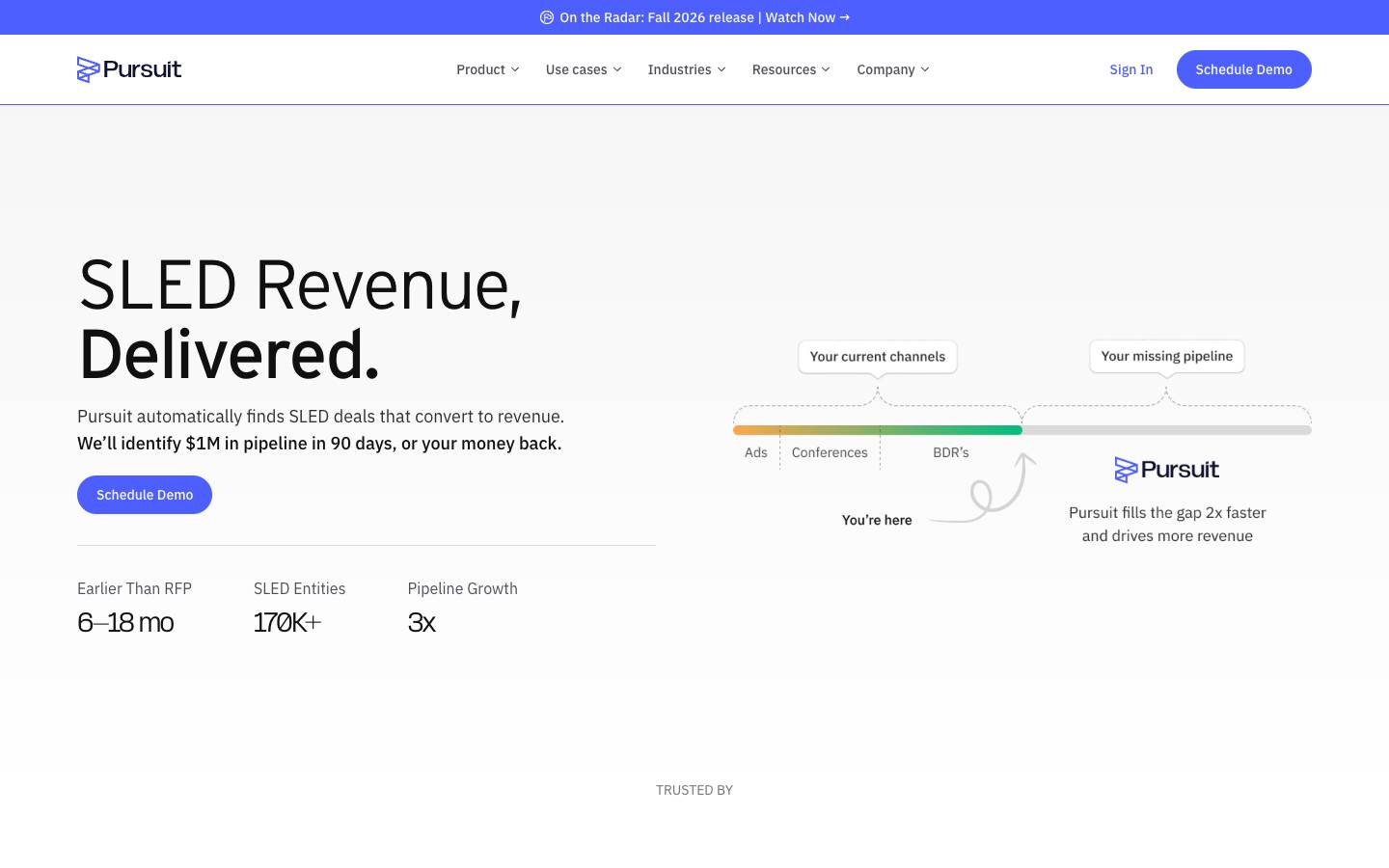
Task: Click Schedule Demo button in header
Action: [1244, 69]
